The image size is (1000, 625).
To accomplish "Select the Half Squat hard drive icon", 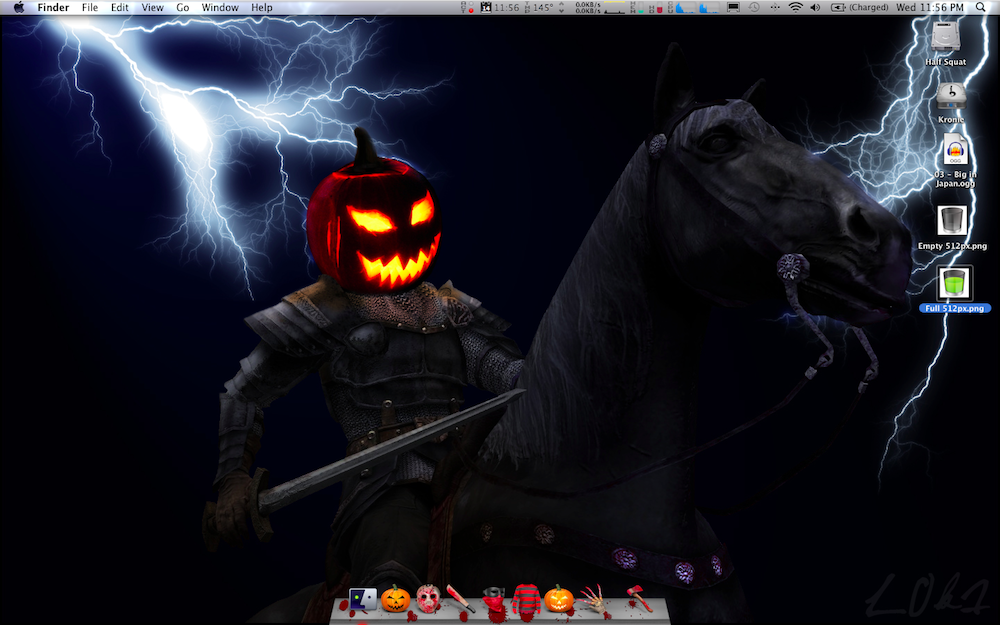I will pyautogui.click(x=946, y=37).
